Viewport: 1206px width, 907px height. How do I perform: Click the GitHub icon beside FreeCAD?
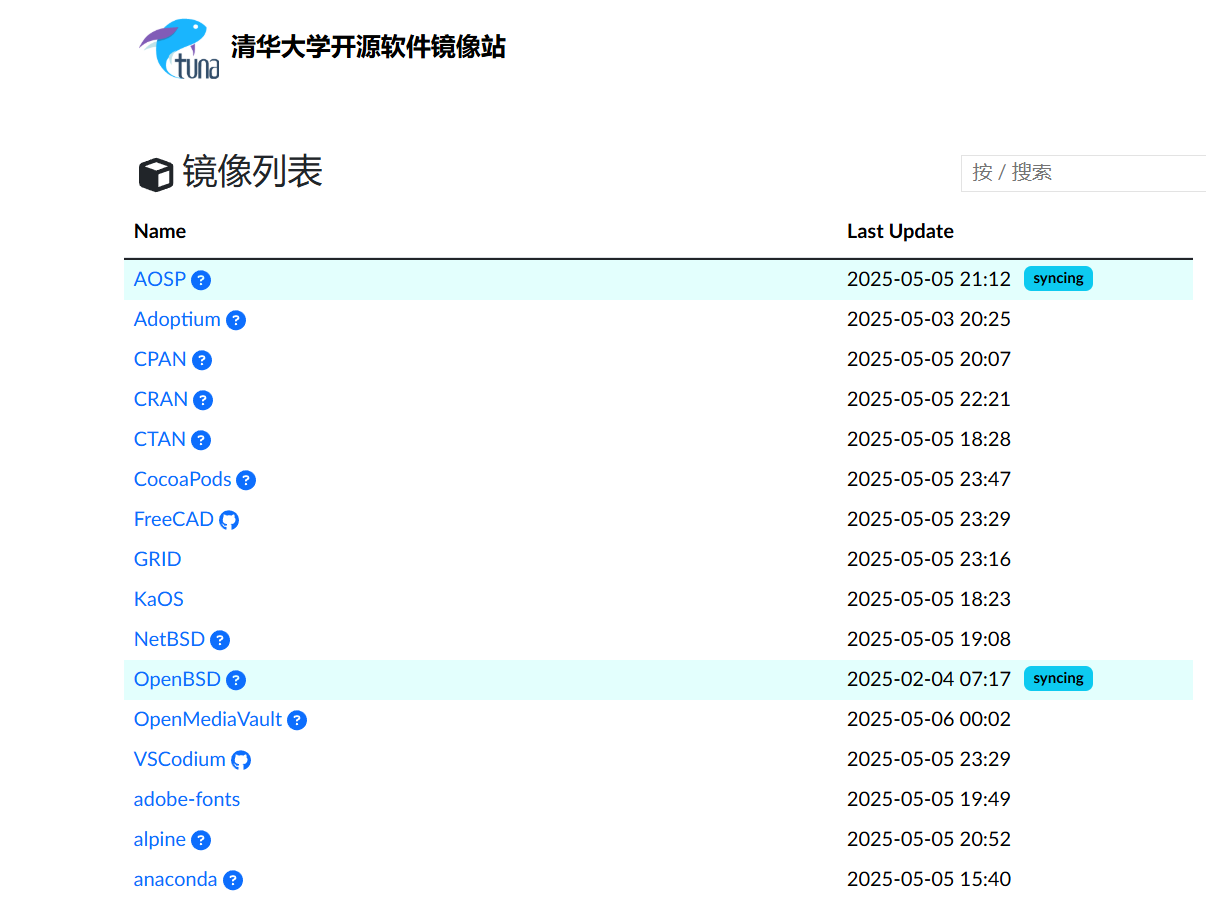(229, 520)
